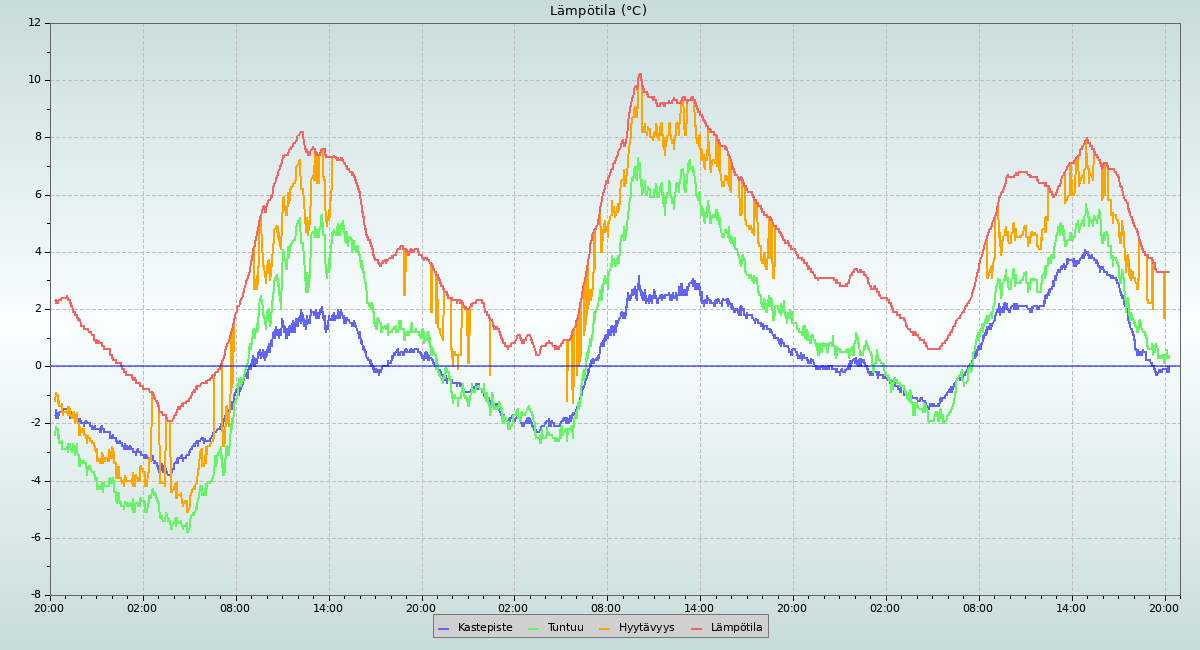1200x650 pixels.
Task: Click the orange Hyytävyys legend line marker
Action: (605, 628)
